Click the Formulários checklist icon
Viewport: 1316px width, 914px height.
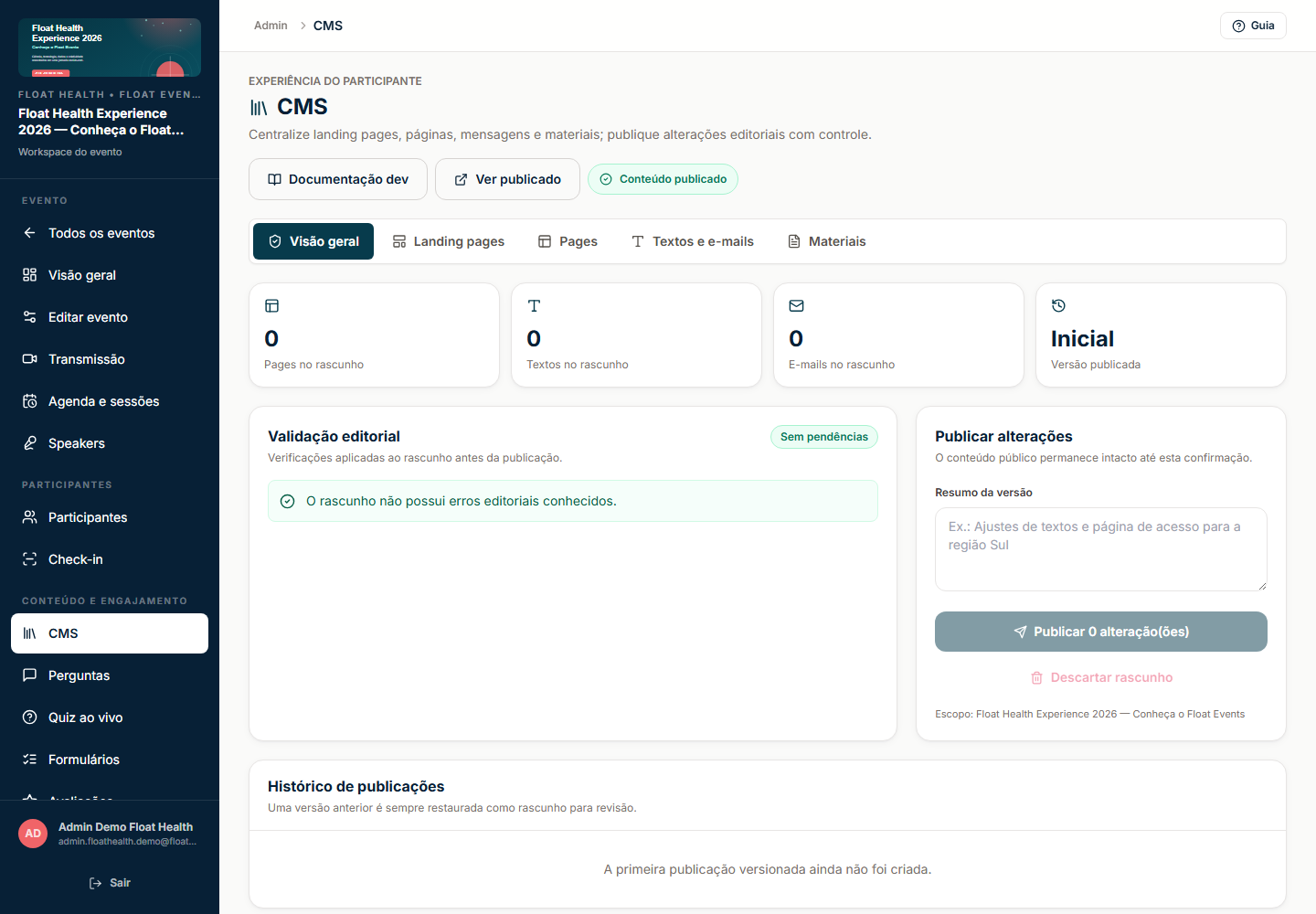29,760
